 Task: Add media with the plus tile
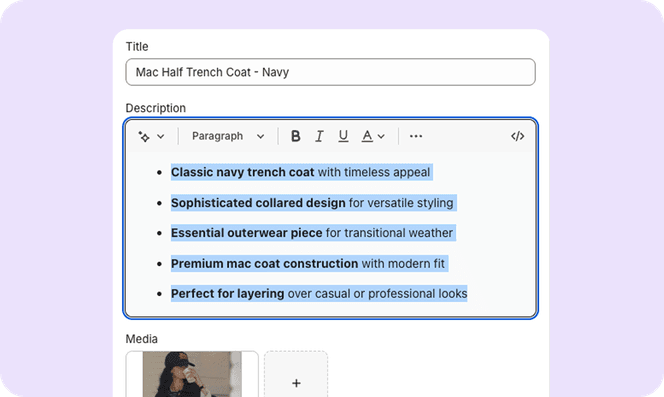click(x=296, y=374)
